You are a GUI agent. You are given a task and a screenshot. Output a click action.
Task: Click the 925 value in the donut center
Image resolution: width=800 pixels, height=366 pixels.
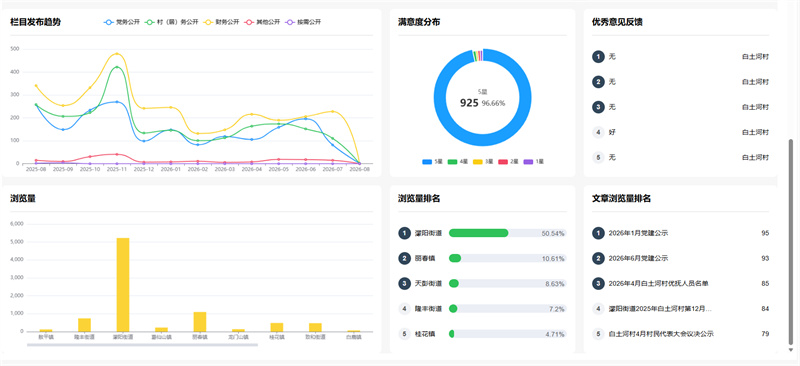pyautogui.click(x=469, y=103)
